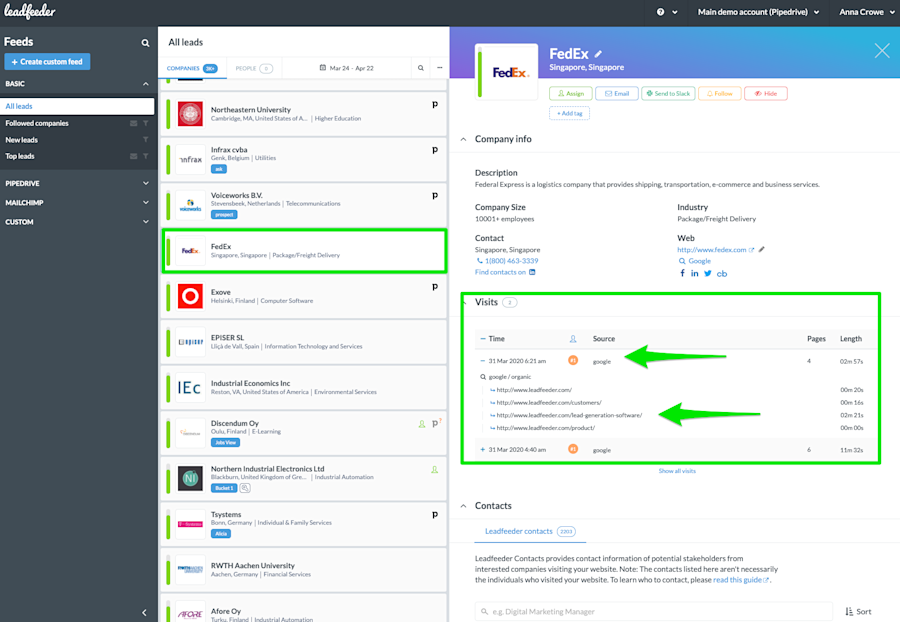The image size is (900, 622).
Task: Open the read this guide link
Action: [x=740, y=580]
